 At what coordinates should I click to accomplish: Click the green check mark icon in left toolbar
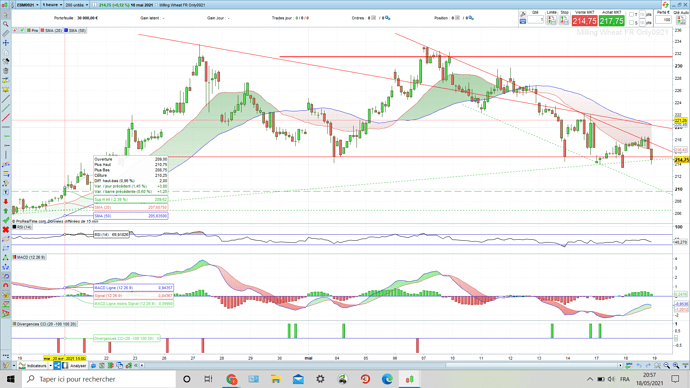click(x=6, y=220)
